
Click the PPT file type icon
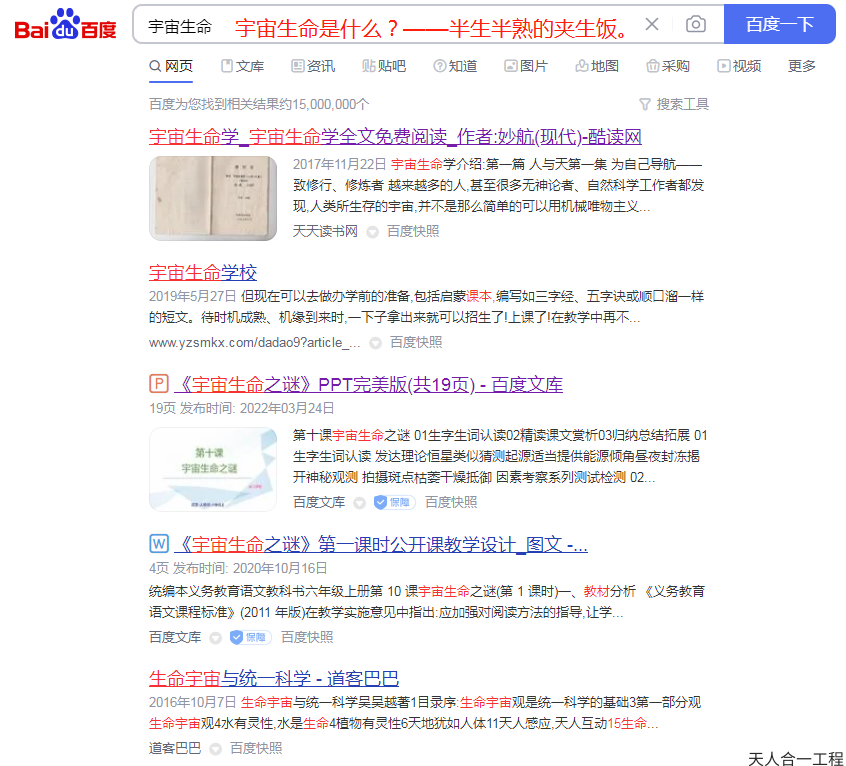coord(159,384)
